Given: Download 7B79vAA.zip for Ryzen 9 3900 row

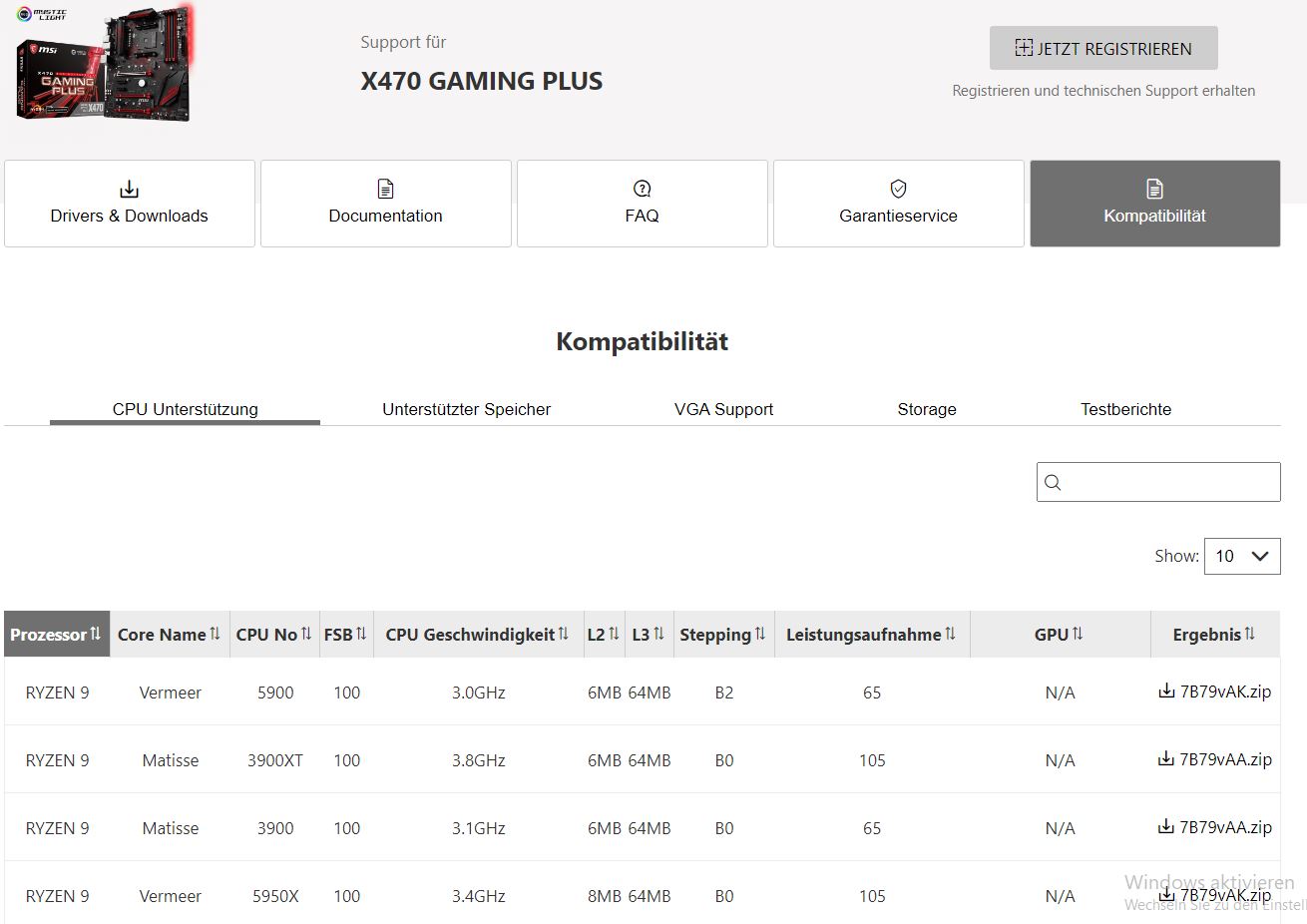Looking at the screenshot, I should (1214, 827).
